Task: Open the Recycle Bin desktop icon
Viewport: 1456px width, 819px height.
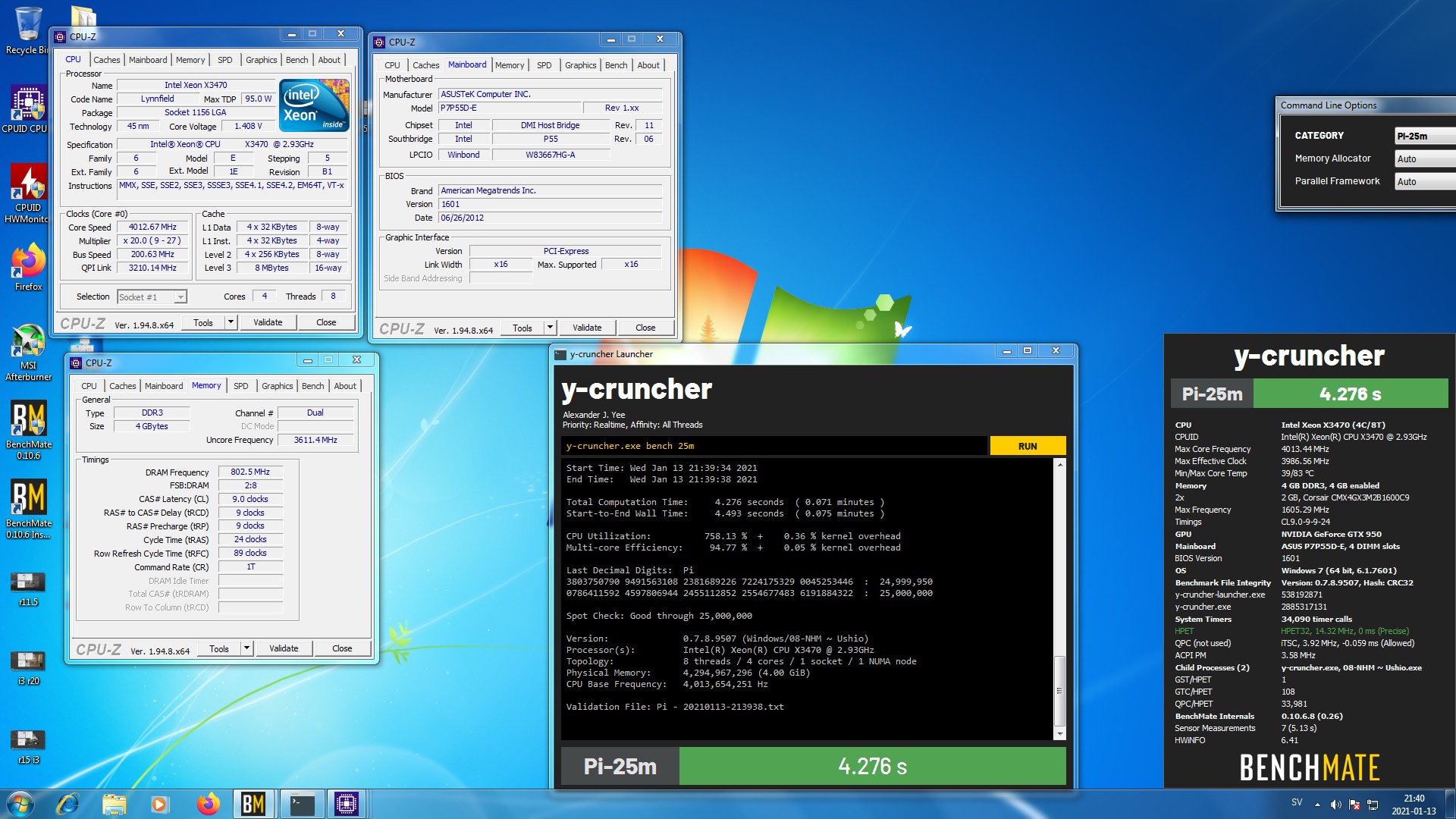Action: (27, 30)
